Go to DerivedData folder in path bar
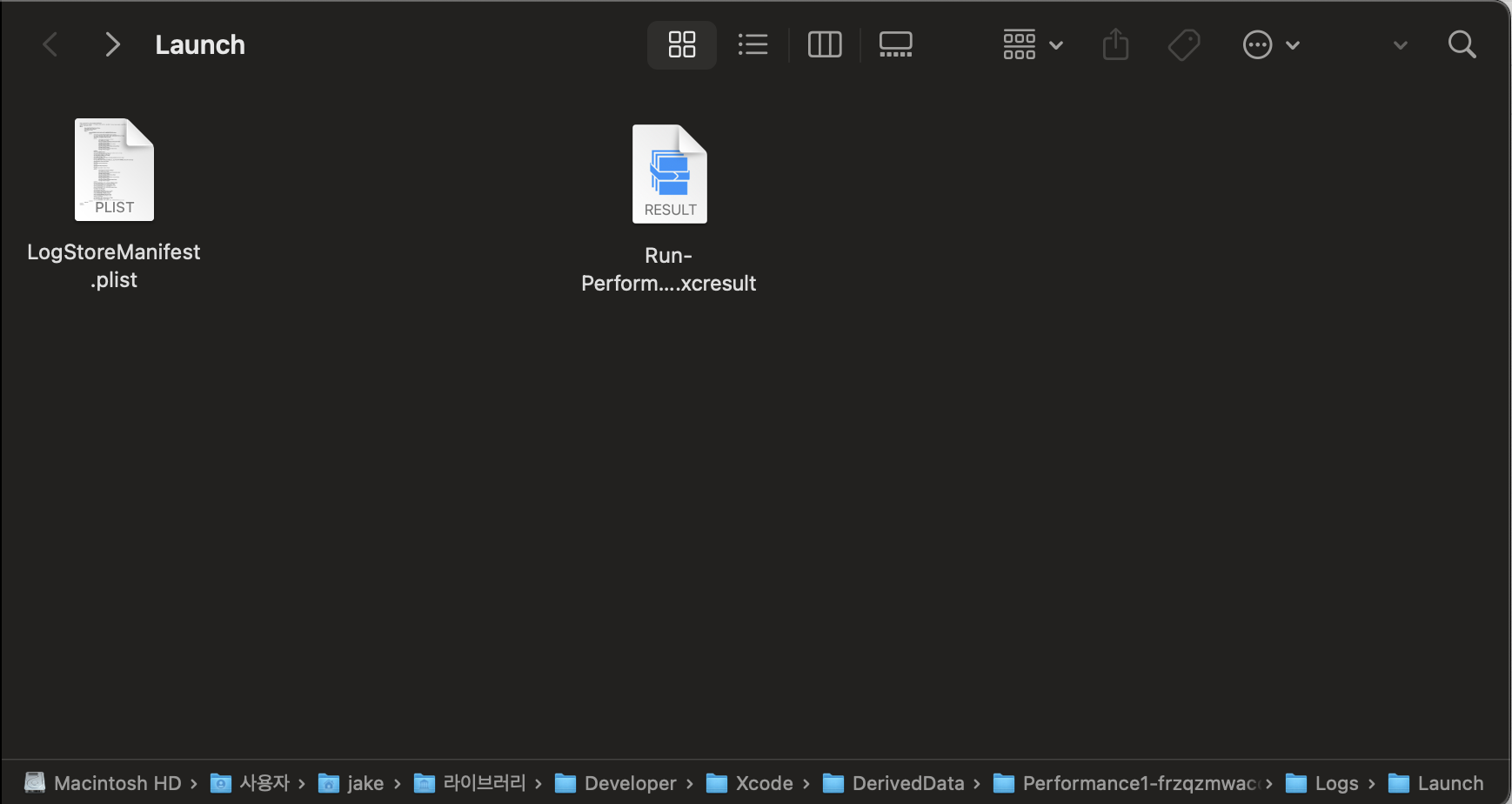 click(893, 783)
